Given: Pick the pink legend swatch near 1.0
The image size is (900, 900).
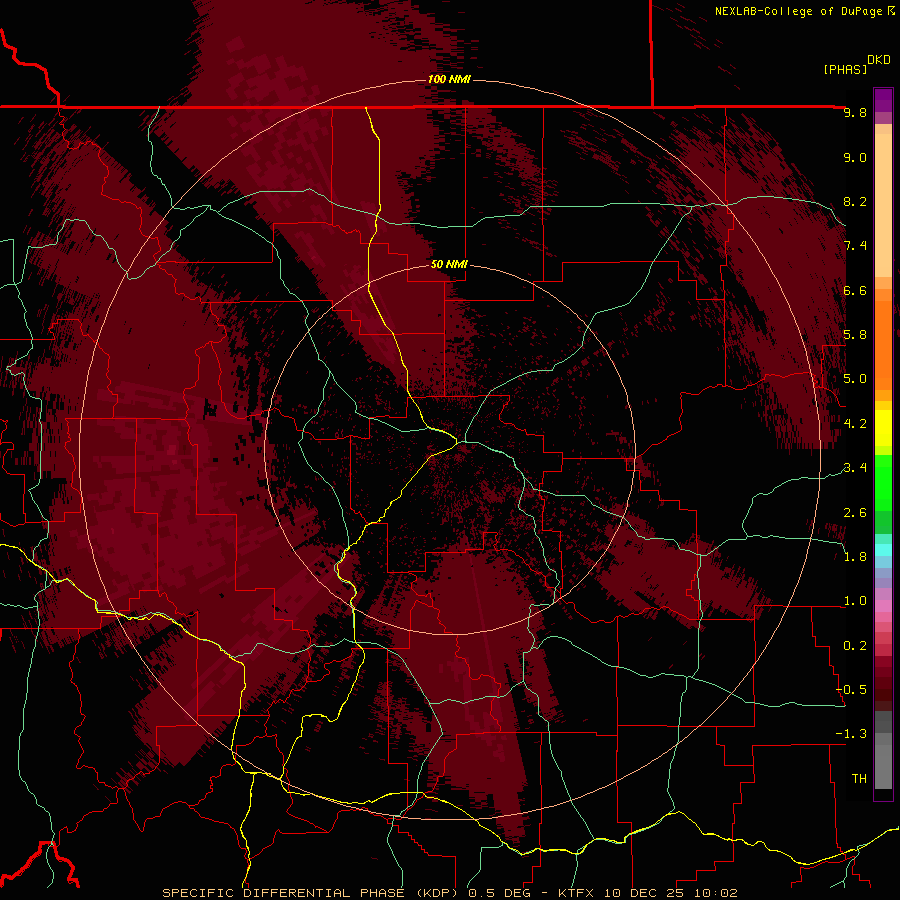Looking at the screenshot, I should click(883, 606).
